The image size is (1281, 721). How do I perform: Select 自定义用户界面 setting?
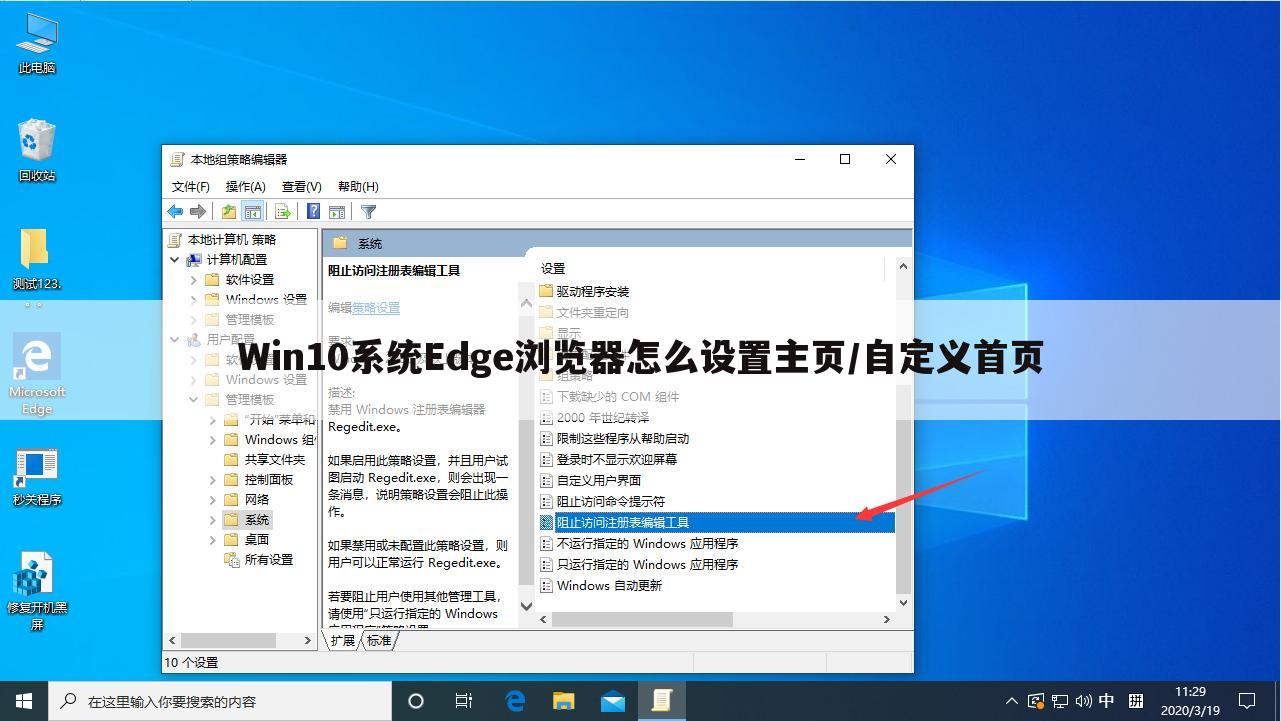(x=598, y=480)
